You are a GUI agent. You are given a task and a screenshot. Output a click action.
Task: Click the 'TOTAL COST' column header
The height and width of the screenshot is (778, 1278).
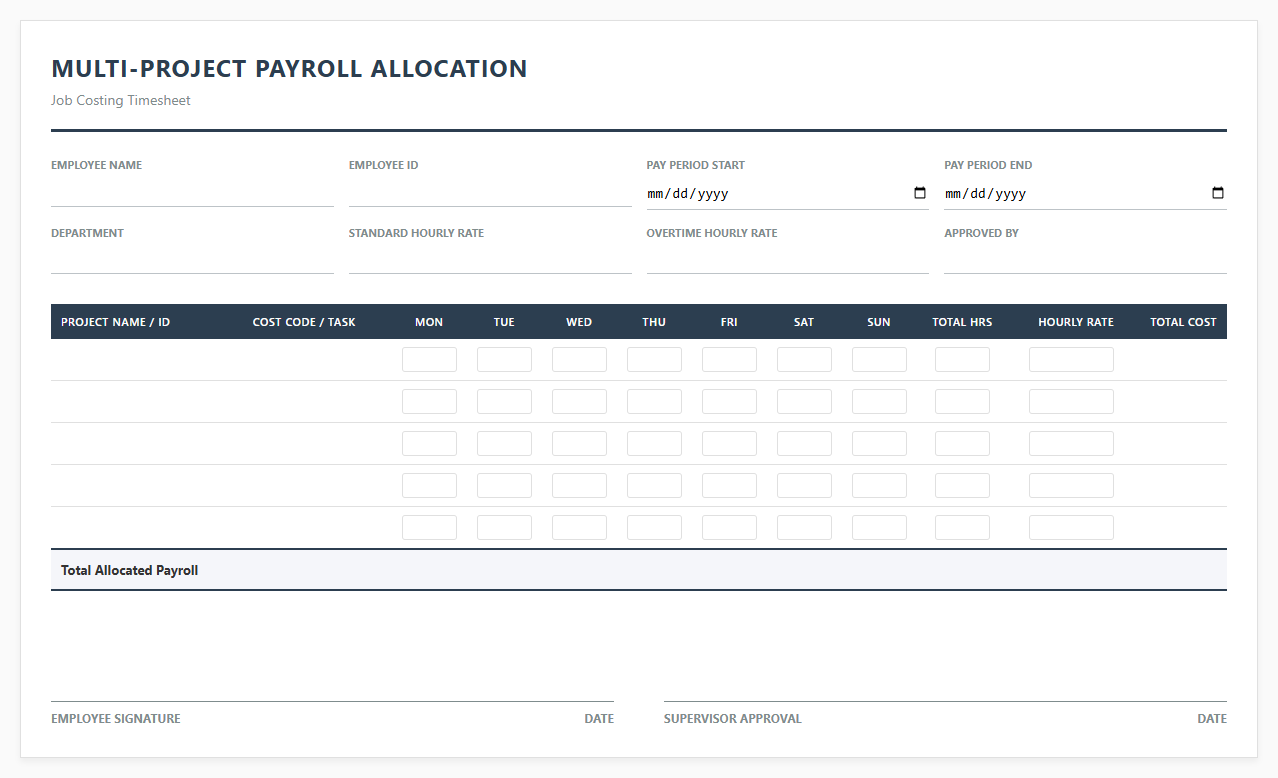1183,322
